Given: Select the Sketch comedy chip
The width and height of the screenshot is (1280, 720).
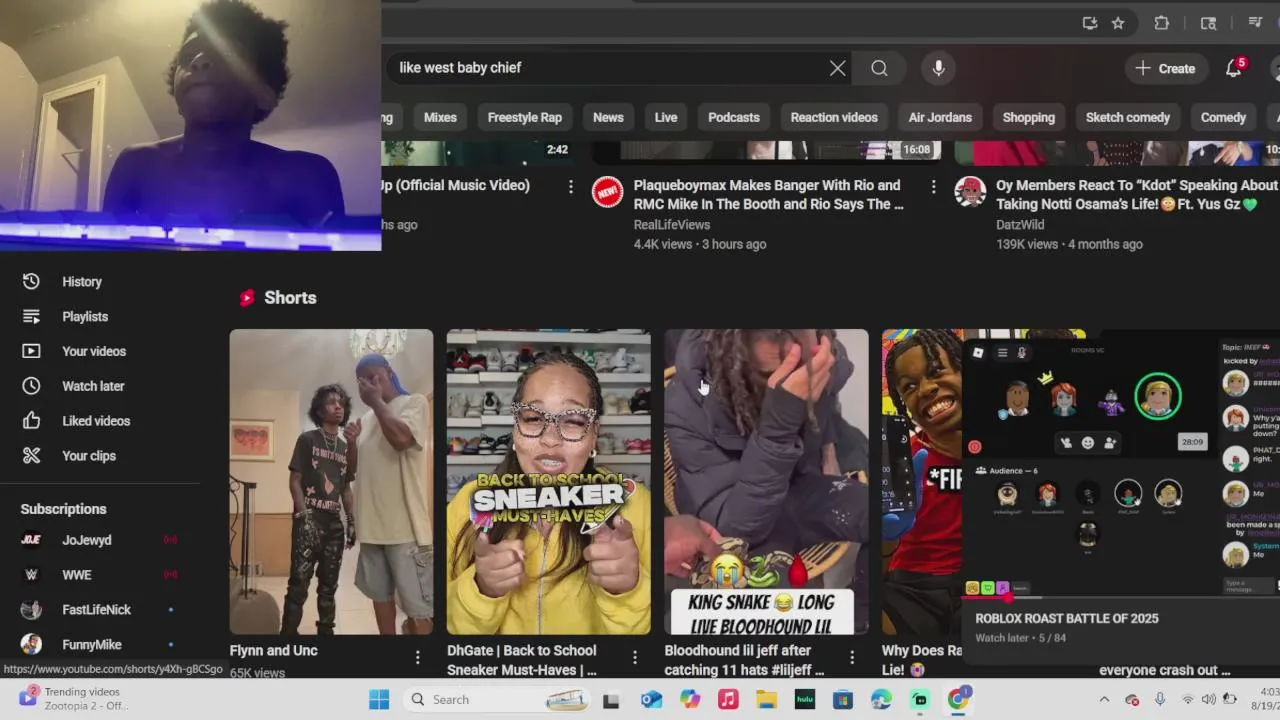Looking at the screenshot, I should point(1128,117).
